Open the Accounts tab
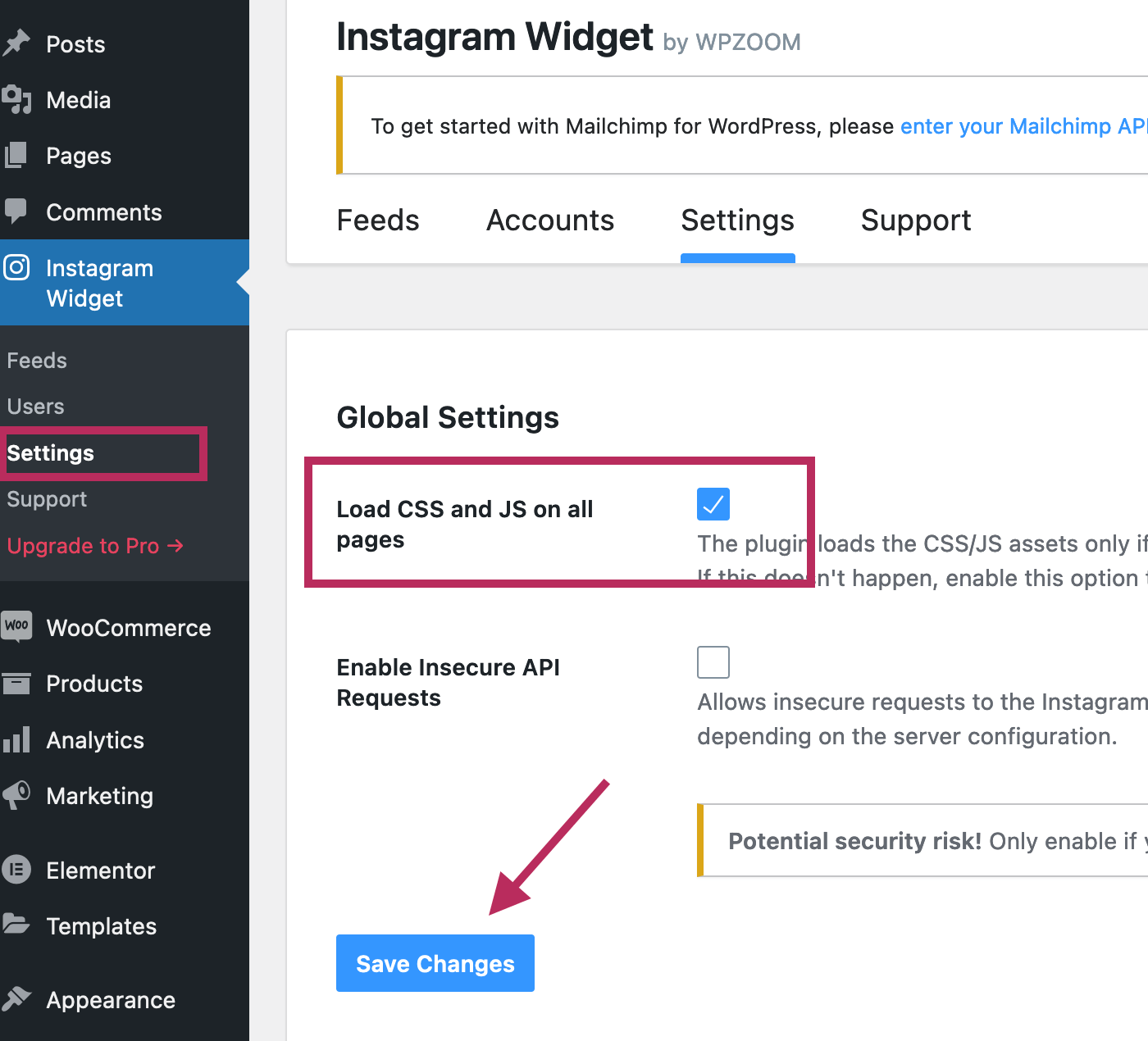This screenshot has width=1148, height=1041. click(550, 220)
